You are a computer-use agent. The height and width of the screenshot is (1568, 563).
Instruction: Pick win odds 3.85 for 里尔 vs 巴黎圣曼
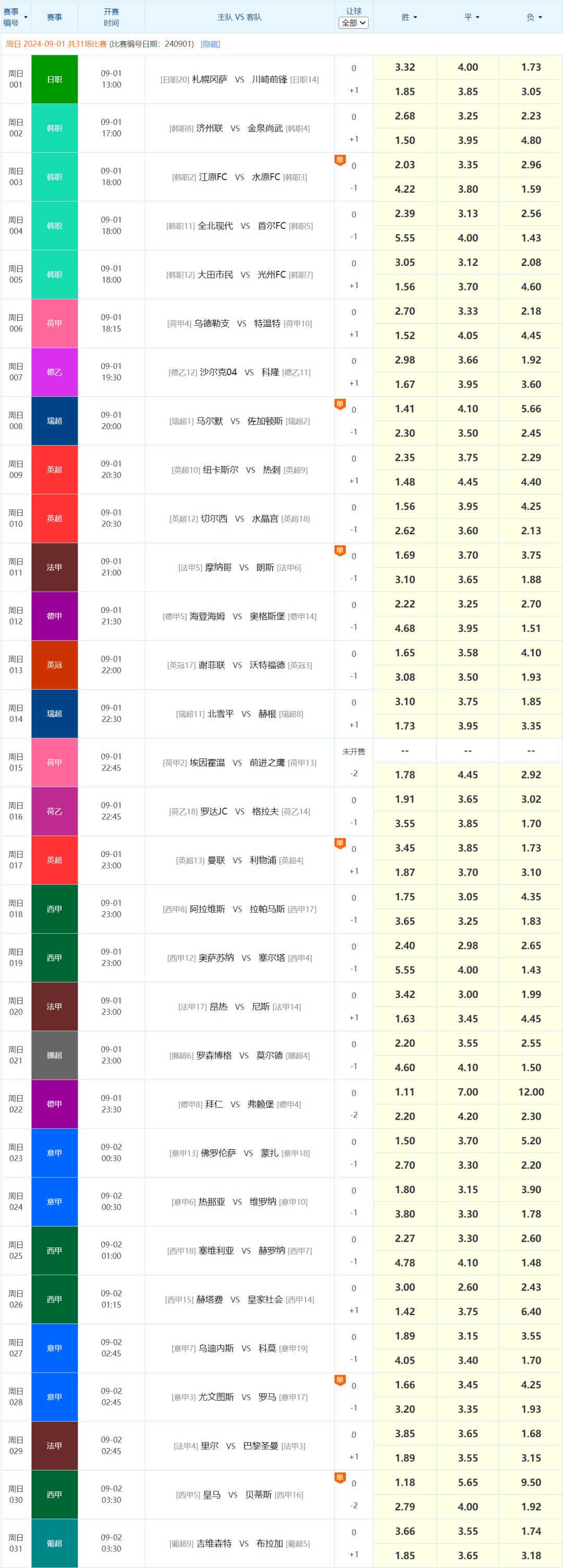(x=405, y=1434)
